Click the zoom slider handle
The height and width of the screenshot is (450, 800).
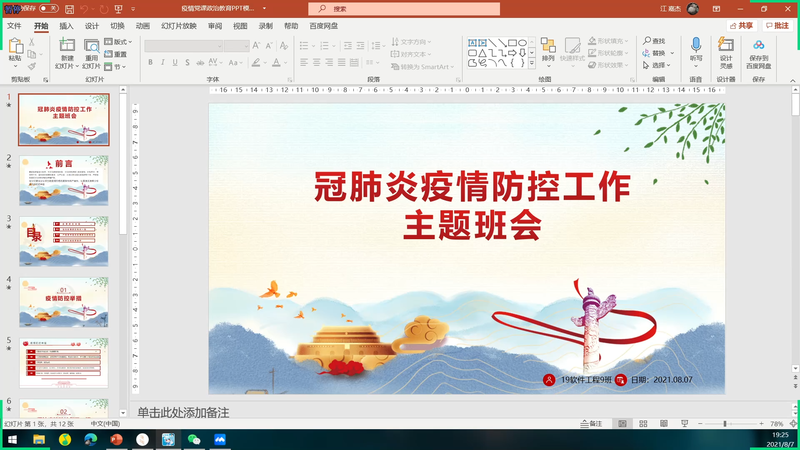pyautogui.click(x=724, y=423)
